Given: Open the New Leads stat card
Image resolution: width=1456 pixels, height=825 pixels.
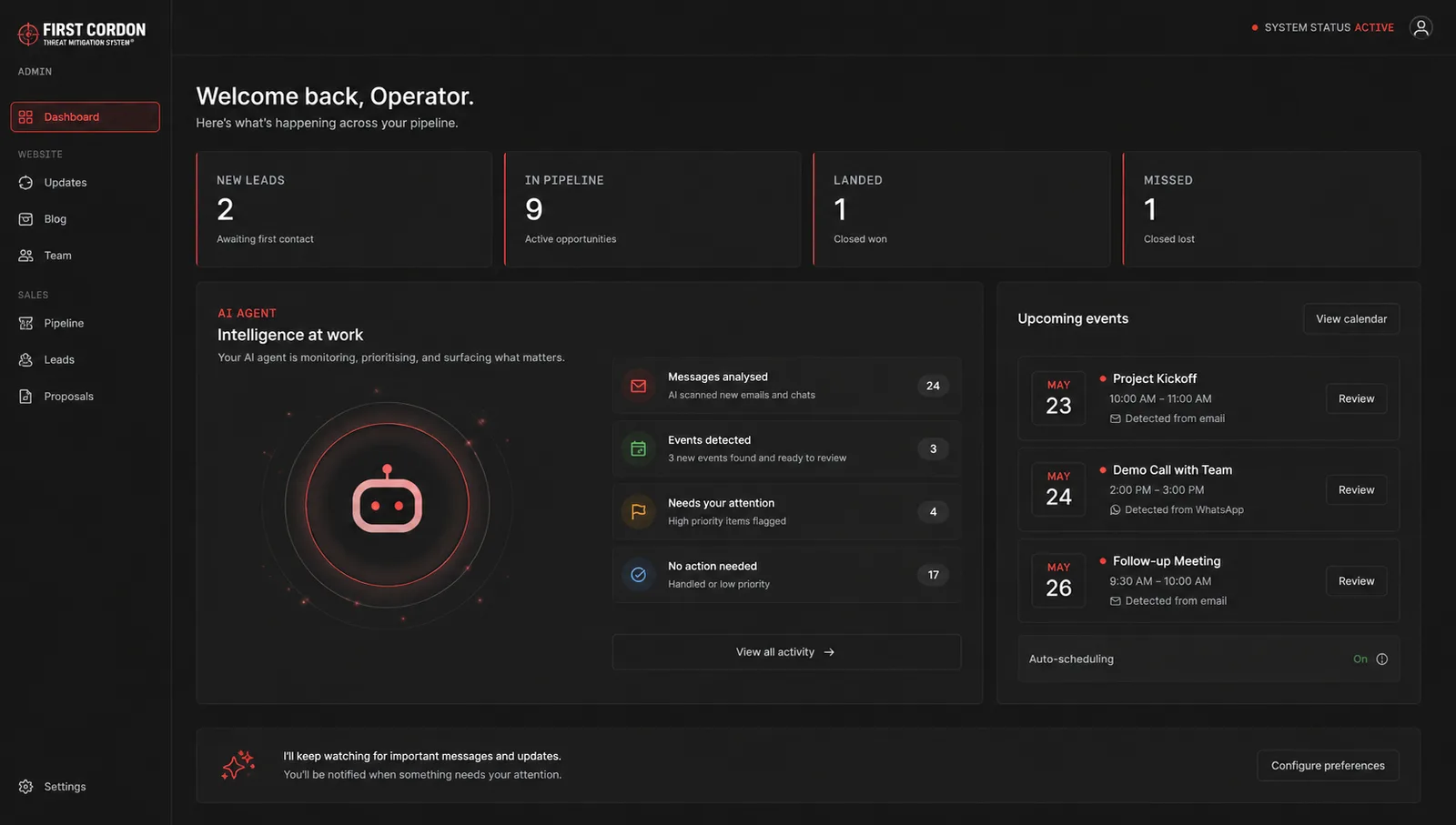Looking at the screenshot, I should tap(344, 209).
